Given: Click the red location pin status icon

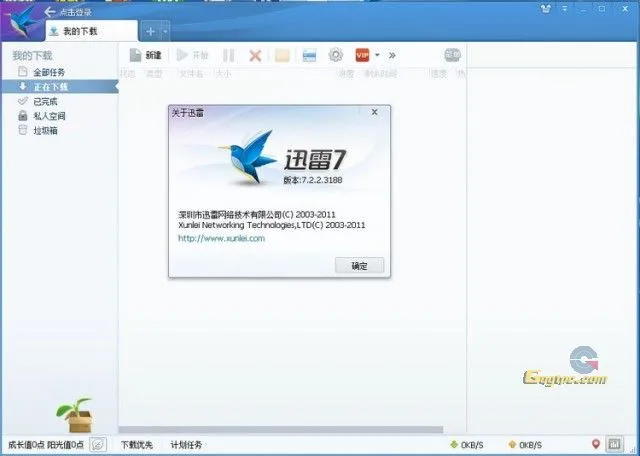Looking at the screenshot, I should point(596,444).
